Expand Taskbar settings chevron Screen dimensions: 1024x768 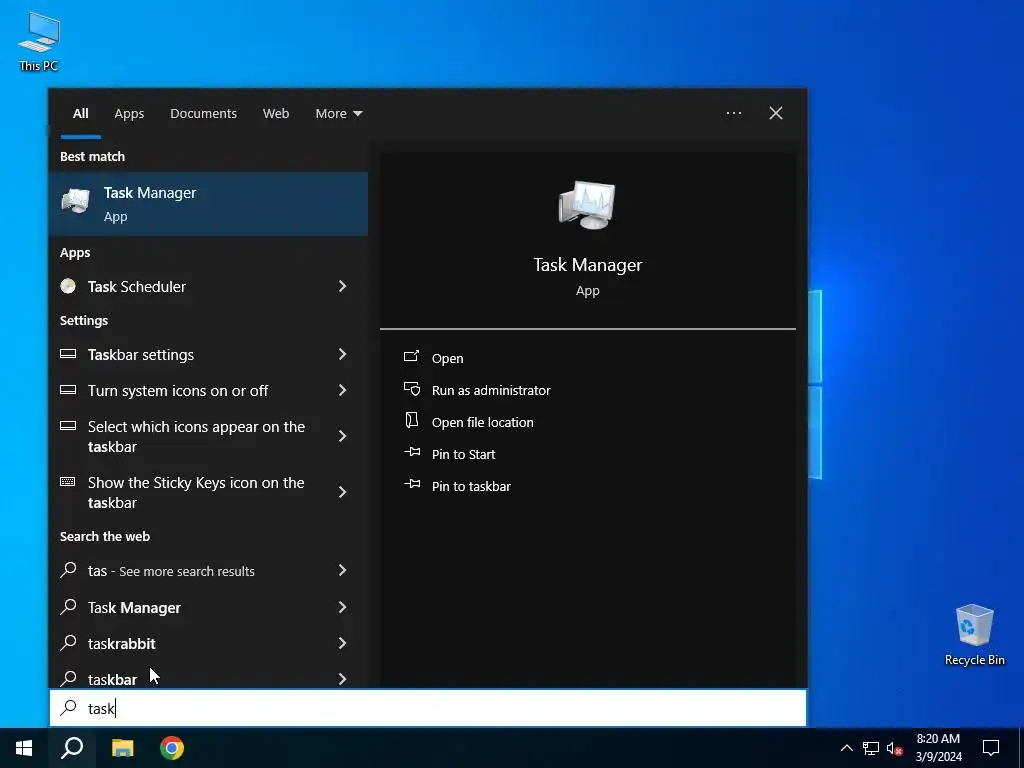(x=342, y=354)
